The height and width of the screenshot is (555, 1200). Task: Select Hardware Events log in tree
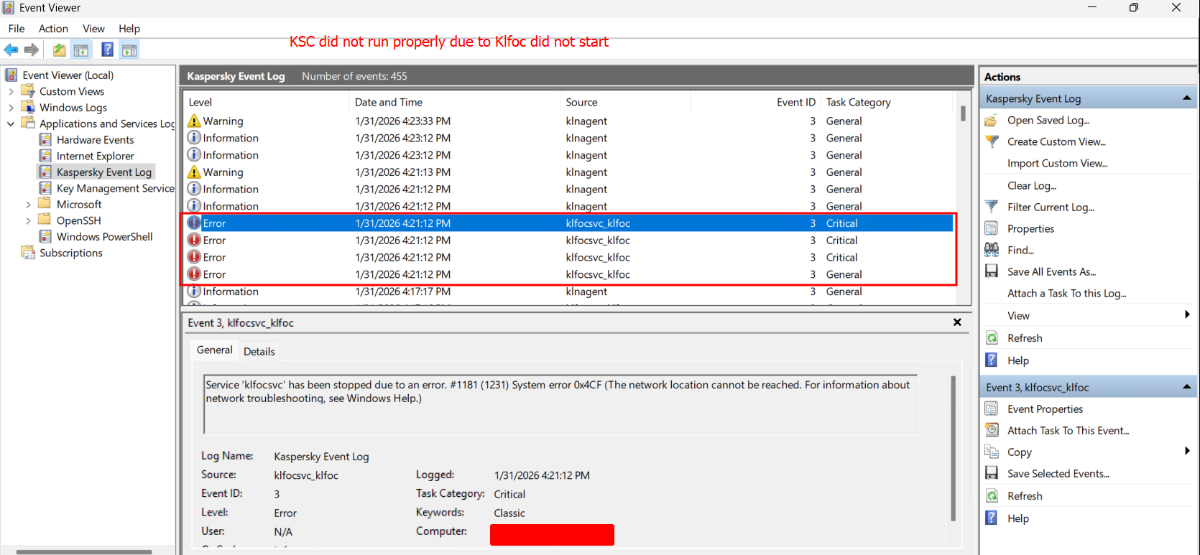click(x=95, y=140)
